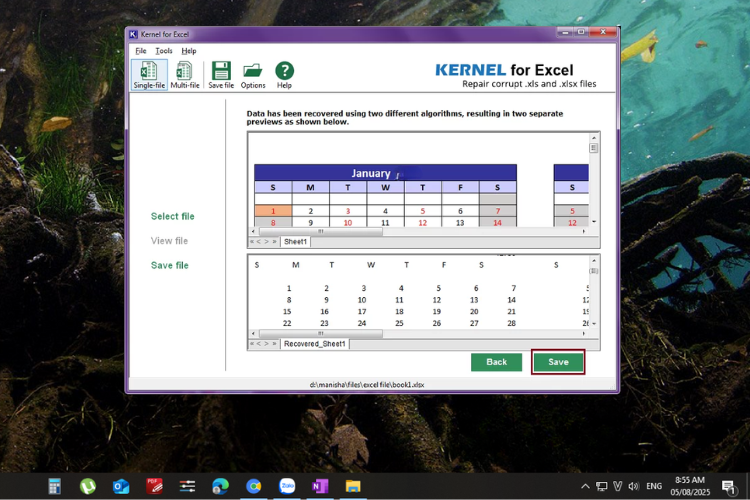This screenshot has height=500, width=750.
Task: Open the Options folder icon
Action: point(253,75)
